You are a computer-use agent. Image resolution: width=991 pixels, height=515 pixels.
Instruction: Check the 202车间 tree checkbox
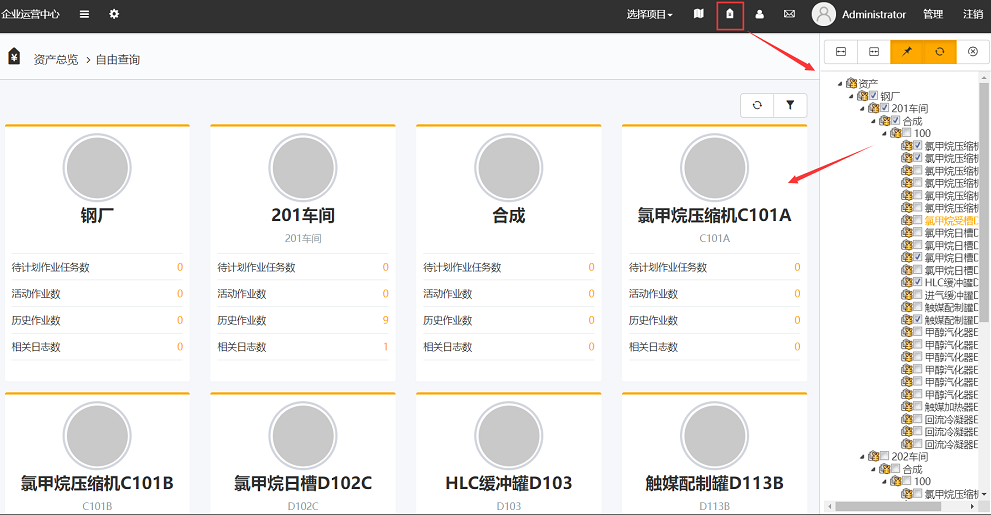tap(884, 456)
